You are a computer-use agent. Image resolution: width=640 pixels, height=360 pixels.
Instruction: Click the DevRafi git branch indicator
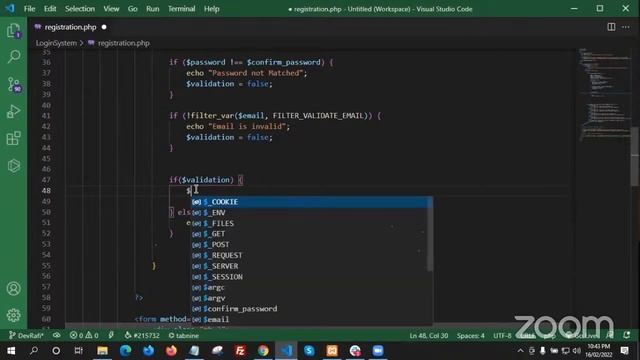[x=26, y=336]
